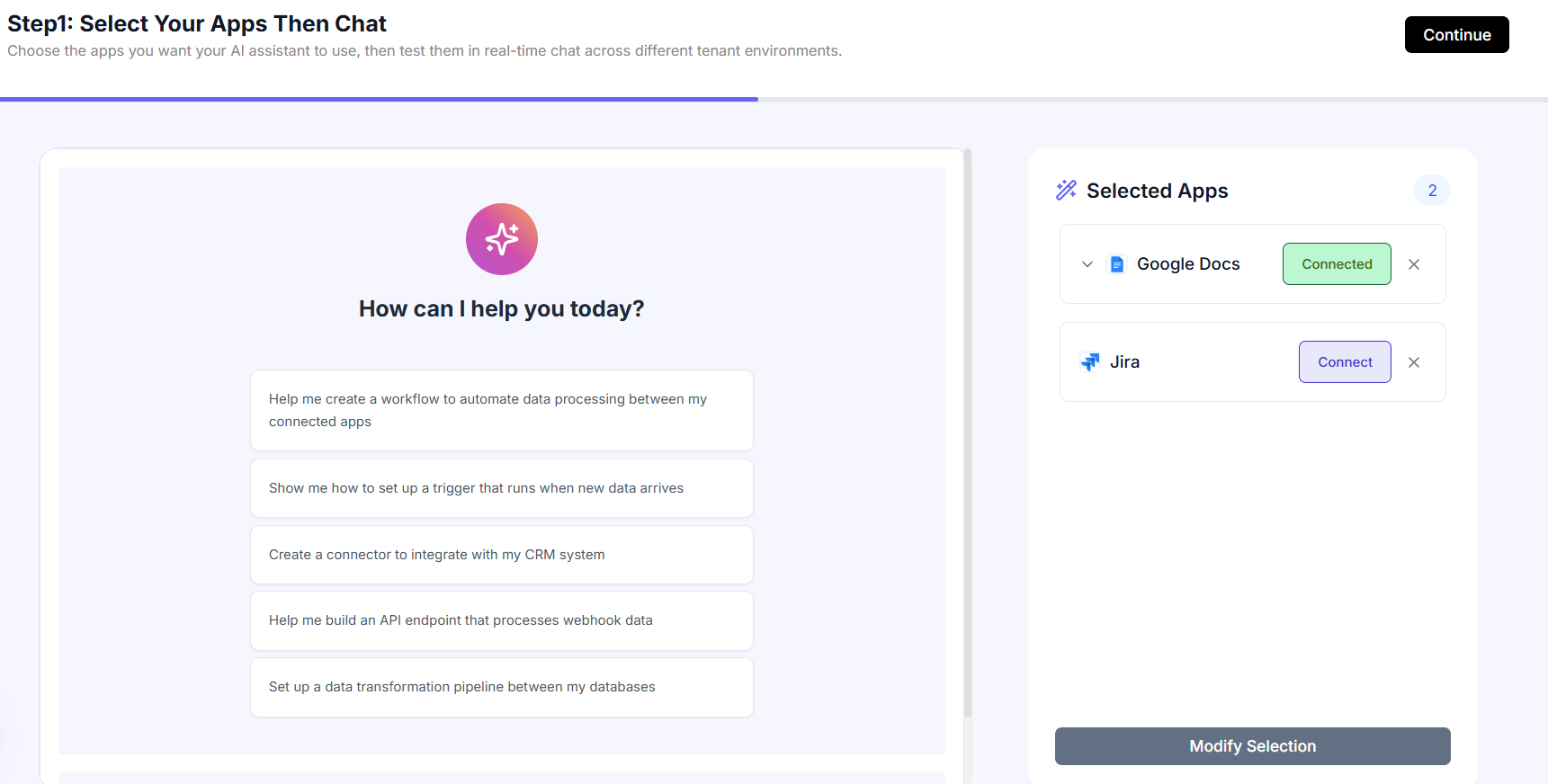Viewport: 1548px width, 784px height.
Task: Click the Continue button
Action: point(1457,35)
